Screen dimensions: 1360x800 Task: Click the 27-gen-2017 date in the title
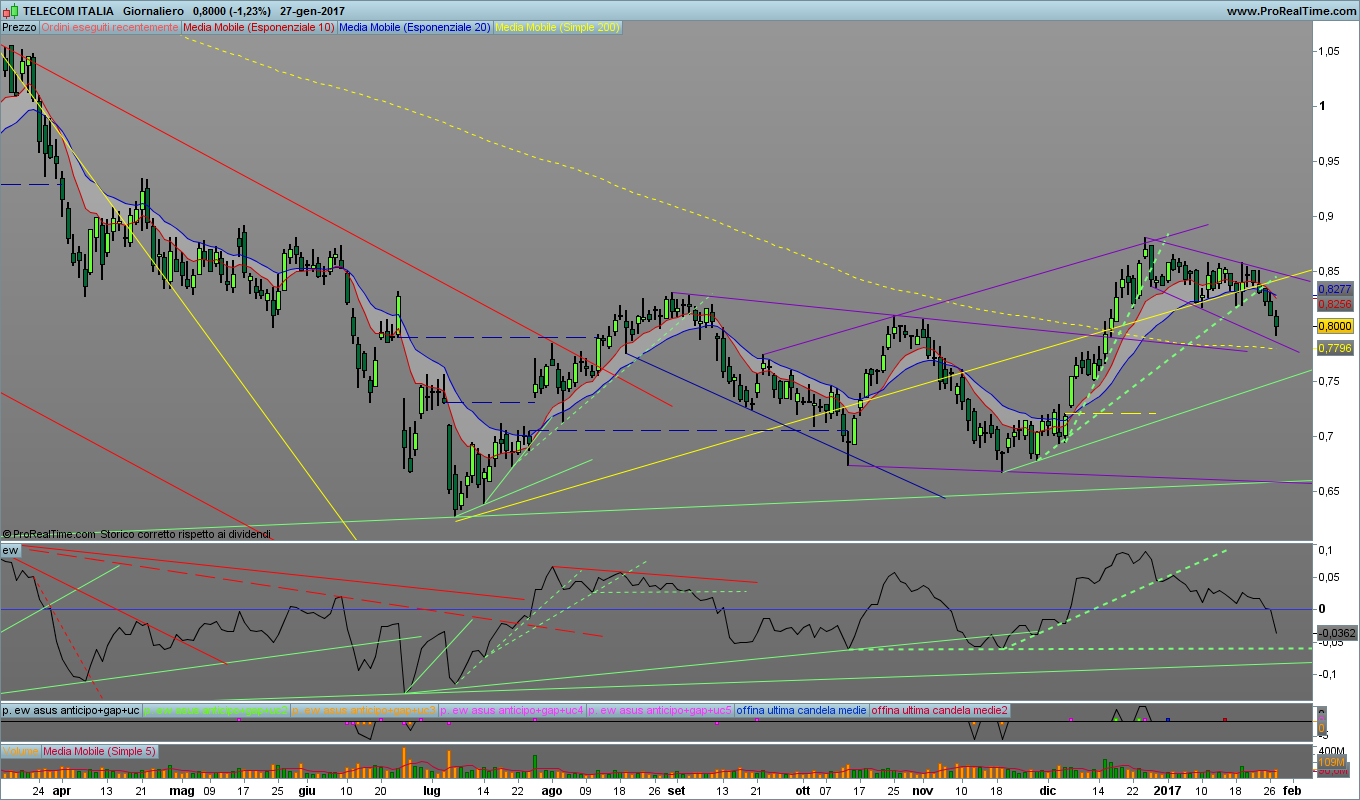(313, 10)
